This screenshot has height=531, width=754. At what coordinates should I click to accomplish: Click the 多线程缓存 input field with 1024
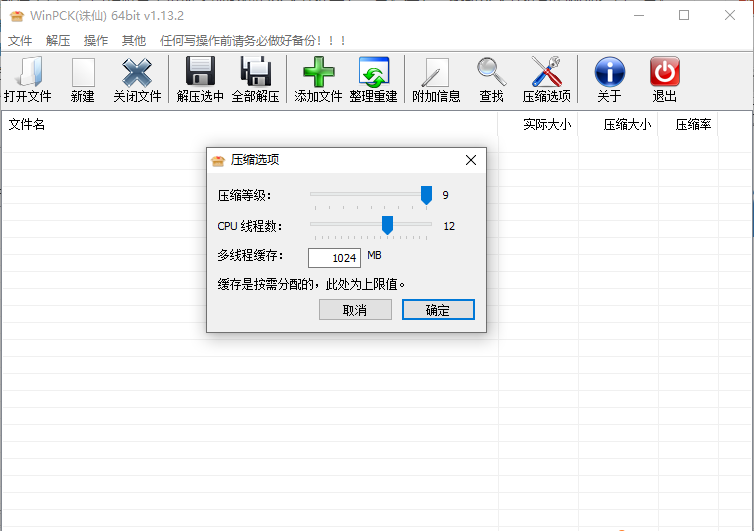tap(334, 258)
